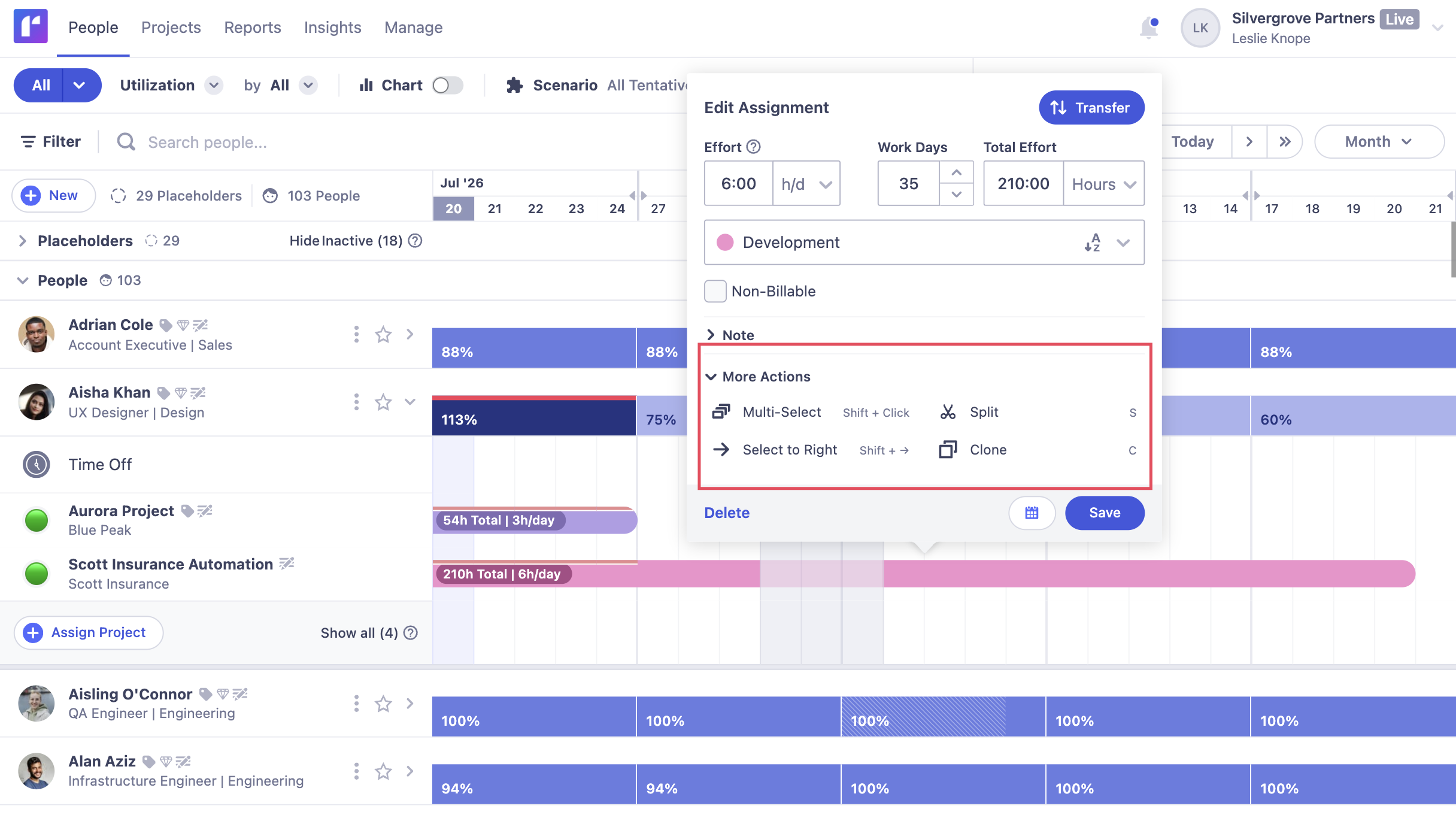Click the Transfer button

pos(1091,108)
